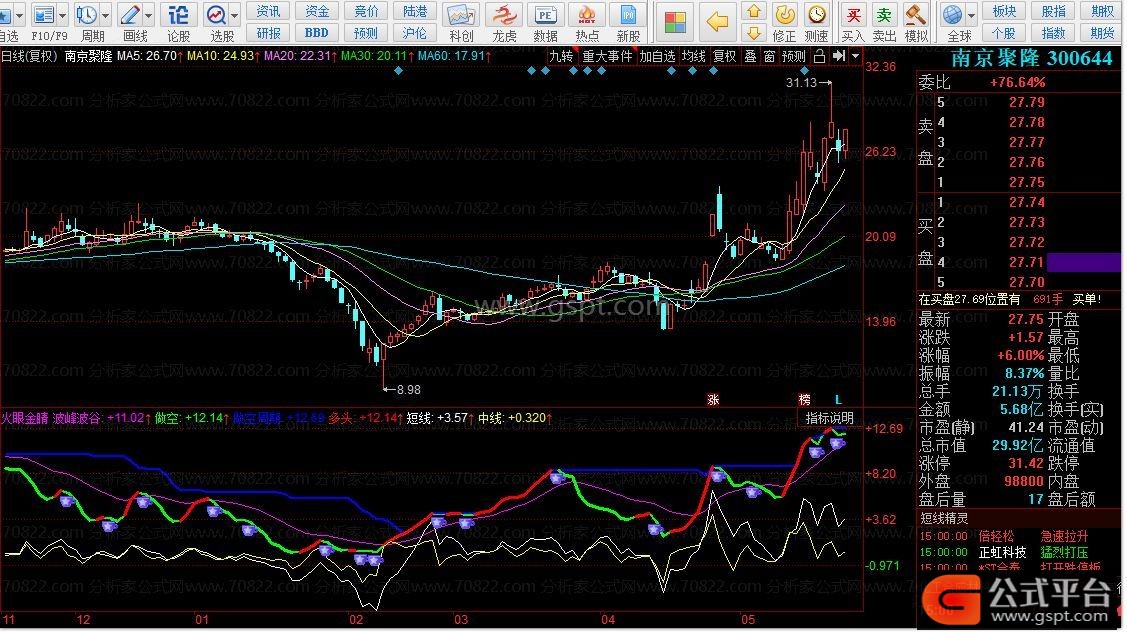This screenshot has width=1127, height=633.
Task: Toggle the 窗 multi-window option
Action: [x=770, y=56]
